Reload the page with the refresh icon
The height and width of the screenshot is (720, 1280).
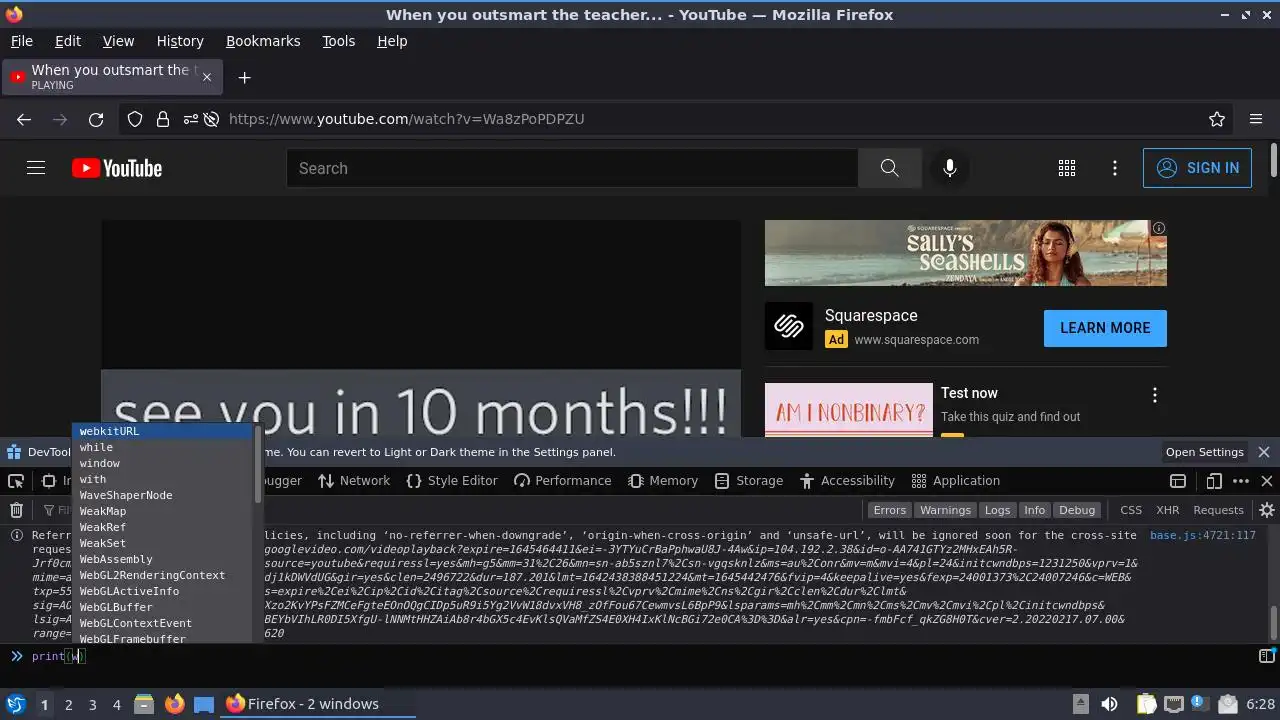click(x=96, y=119)
